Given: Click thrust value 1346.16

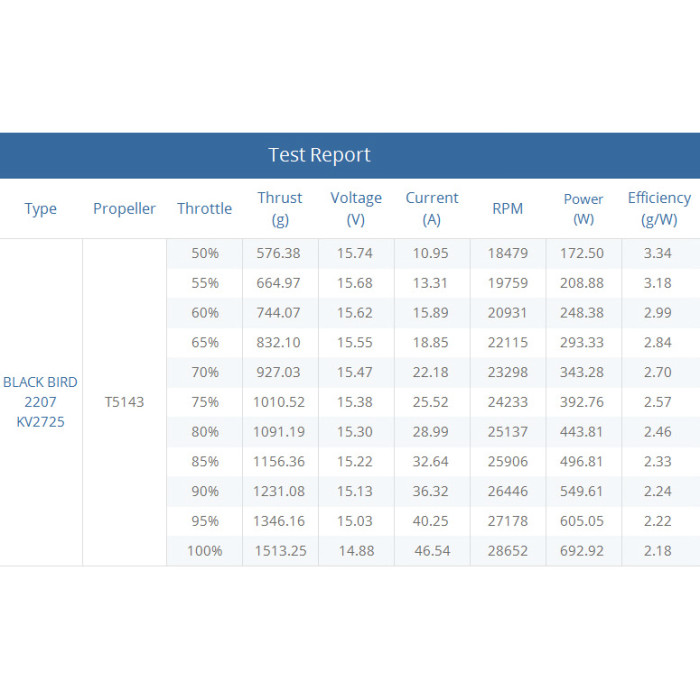Looking at the screenshot, I should 279,521.
